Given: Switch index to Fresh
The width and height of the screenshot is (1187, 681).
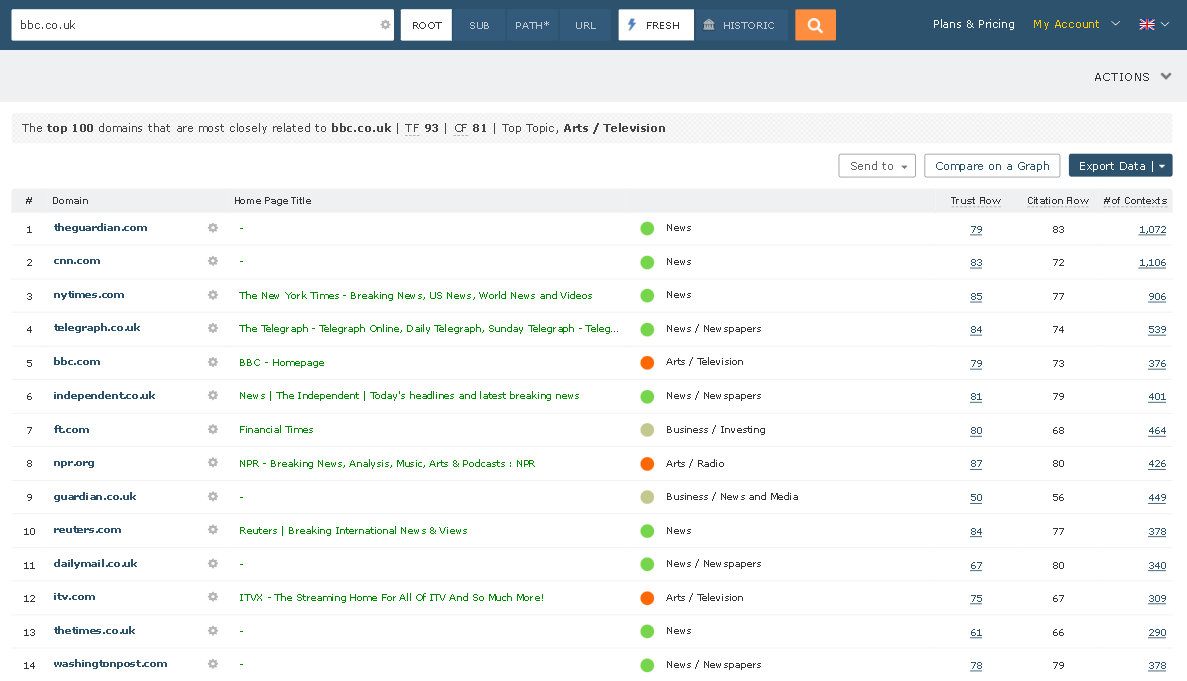Looking at the screenshot, I should coord(655,25).
